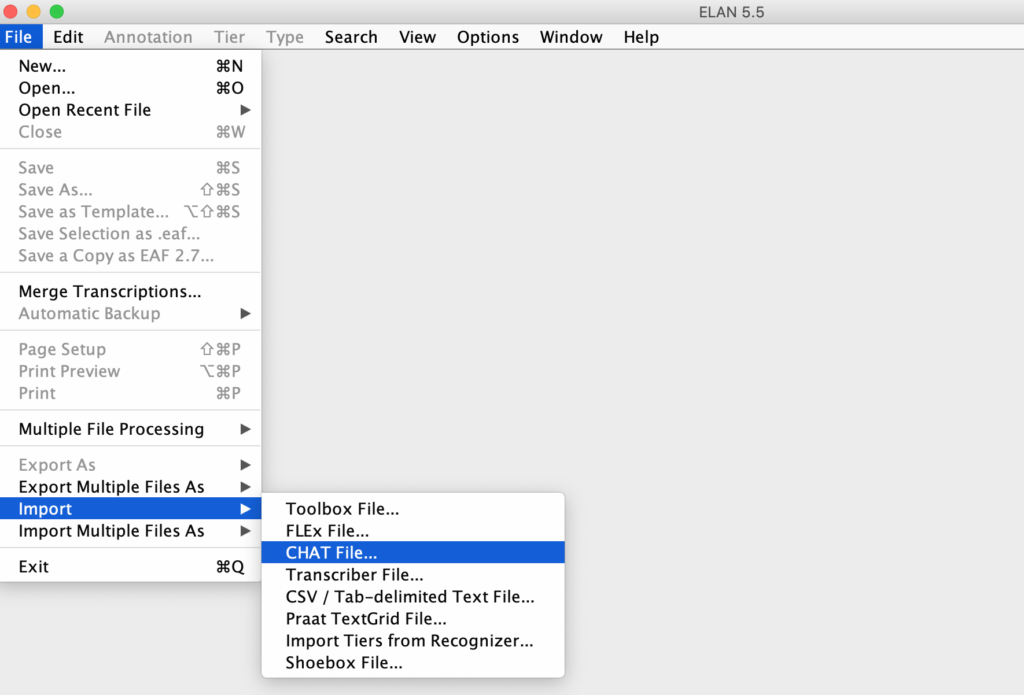Click the disabled Save a Copy as EAF 2.7... entry

click(131, 256)
